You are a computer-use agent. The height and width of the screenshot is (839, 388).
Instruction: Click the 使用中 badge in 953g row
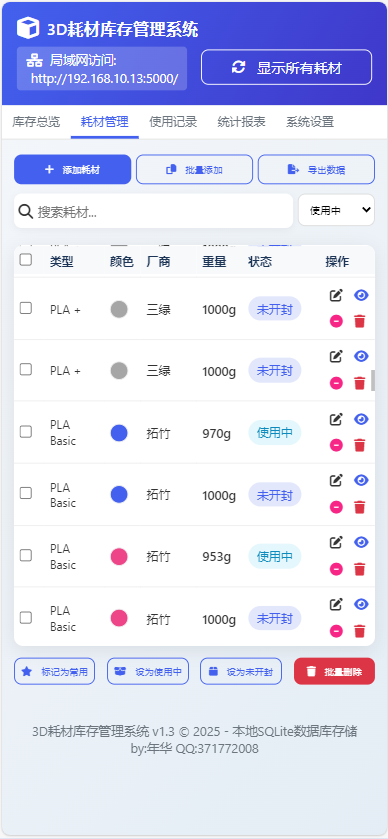tap(275, 556)
